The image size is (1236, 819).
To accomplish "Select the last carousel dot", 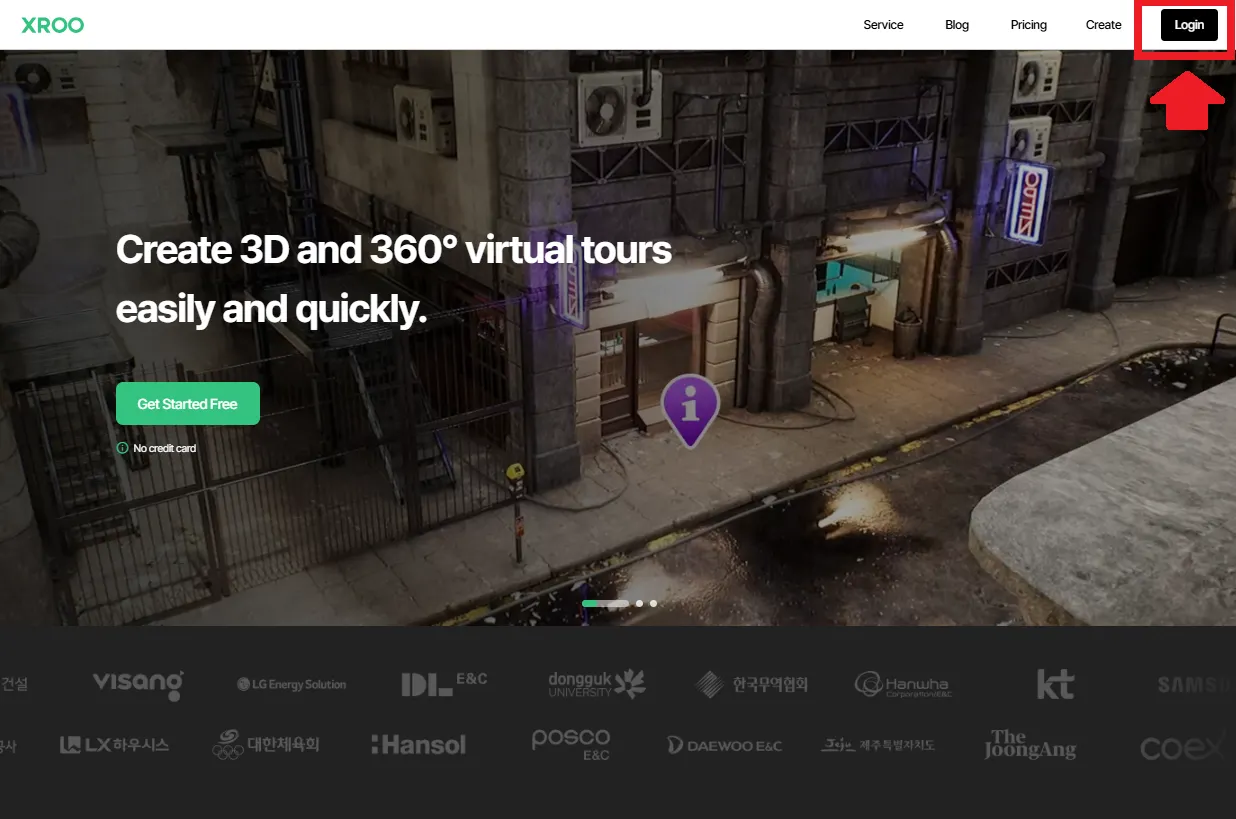I will pyautogui.click(x=653, y=603).
